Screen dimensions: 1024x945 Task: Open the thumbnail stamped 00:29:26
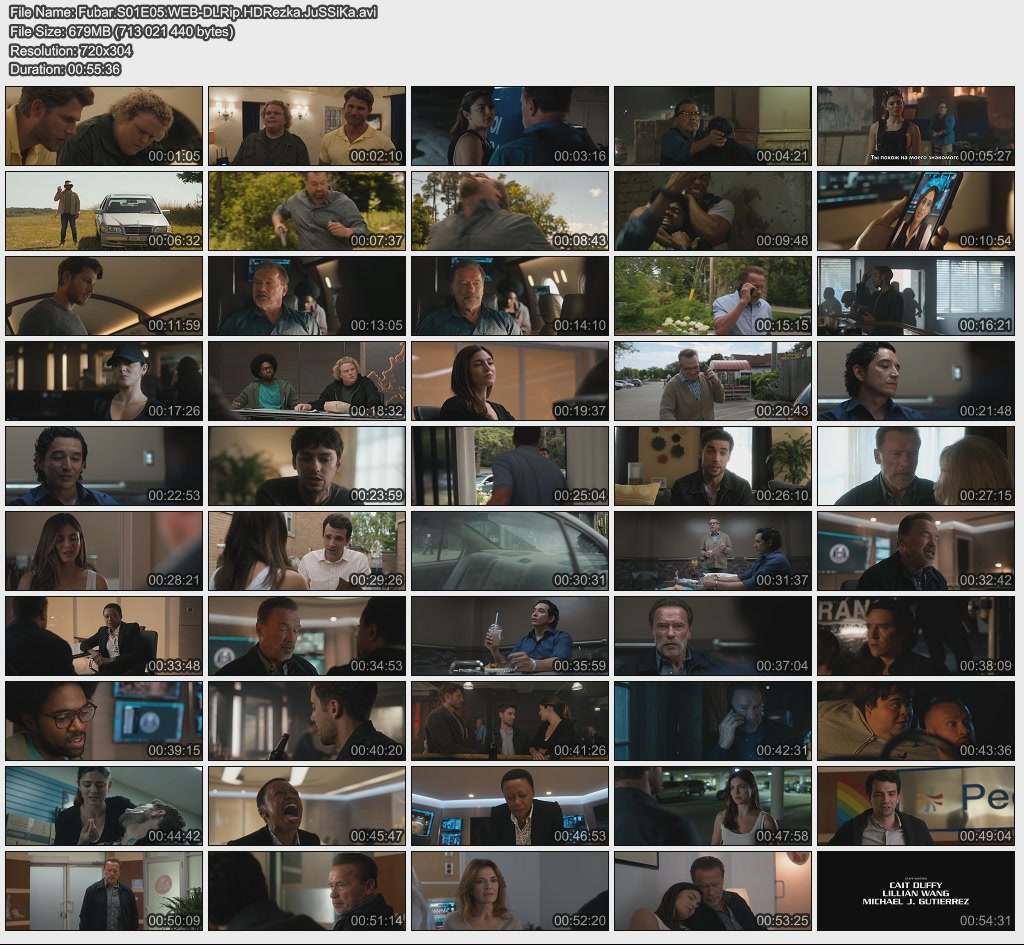(307, 551)
